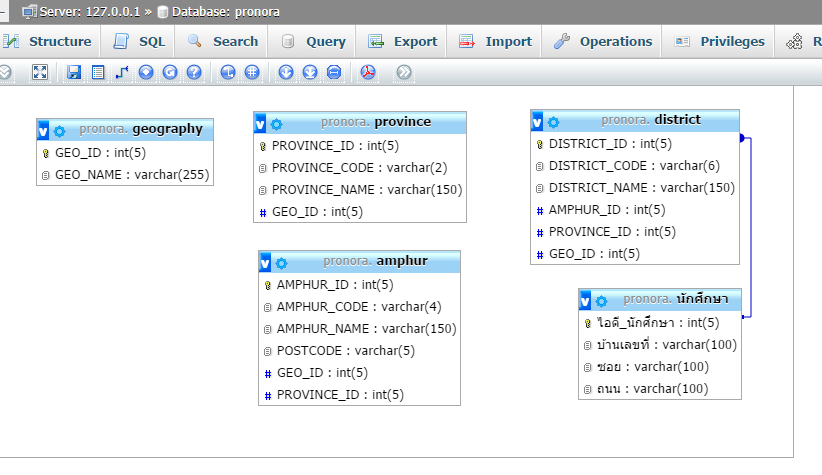The image size is (822, 475).
Task: Click the Create relation icon
Action: [x=122, y=72]
